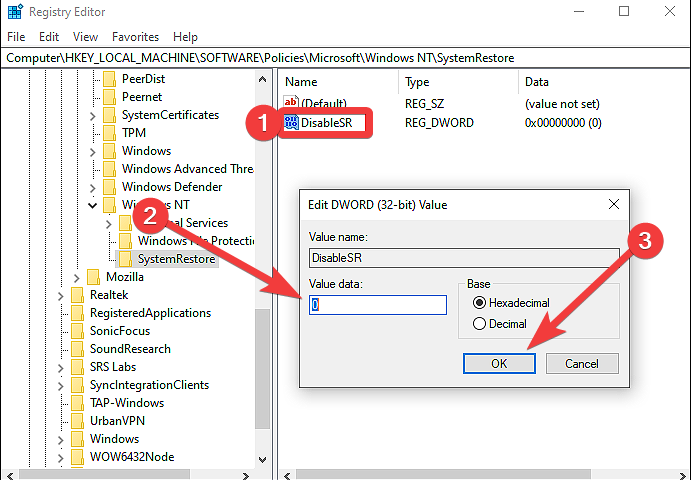The width and height of the screenshot is (691, 480).
Task: Select the SystemRestore folder icon
Action: coord(126,259)
